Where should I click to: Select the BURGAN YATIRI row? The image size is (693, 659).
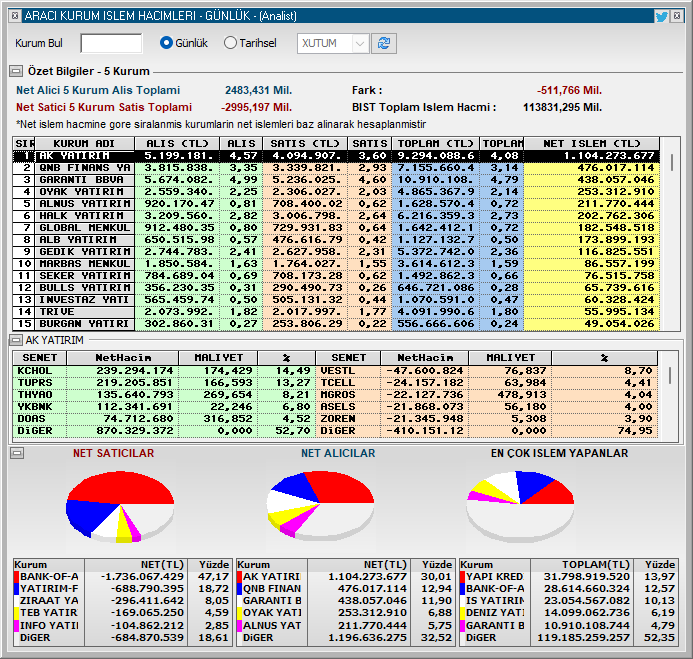(336, 324)
